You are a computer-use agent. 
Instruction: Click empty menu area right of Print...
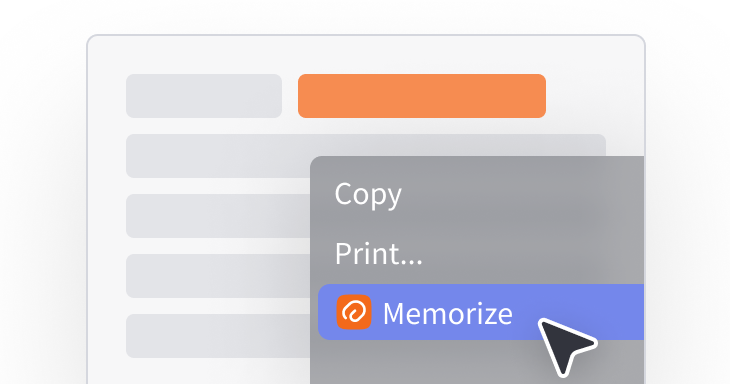531,254
